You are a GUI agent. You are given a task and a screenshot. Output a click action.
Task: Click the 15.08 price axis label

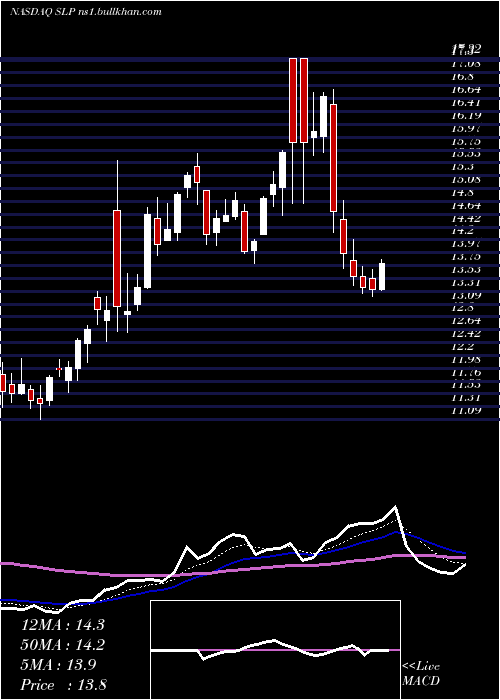click(466, 180)
